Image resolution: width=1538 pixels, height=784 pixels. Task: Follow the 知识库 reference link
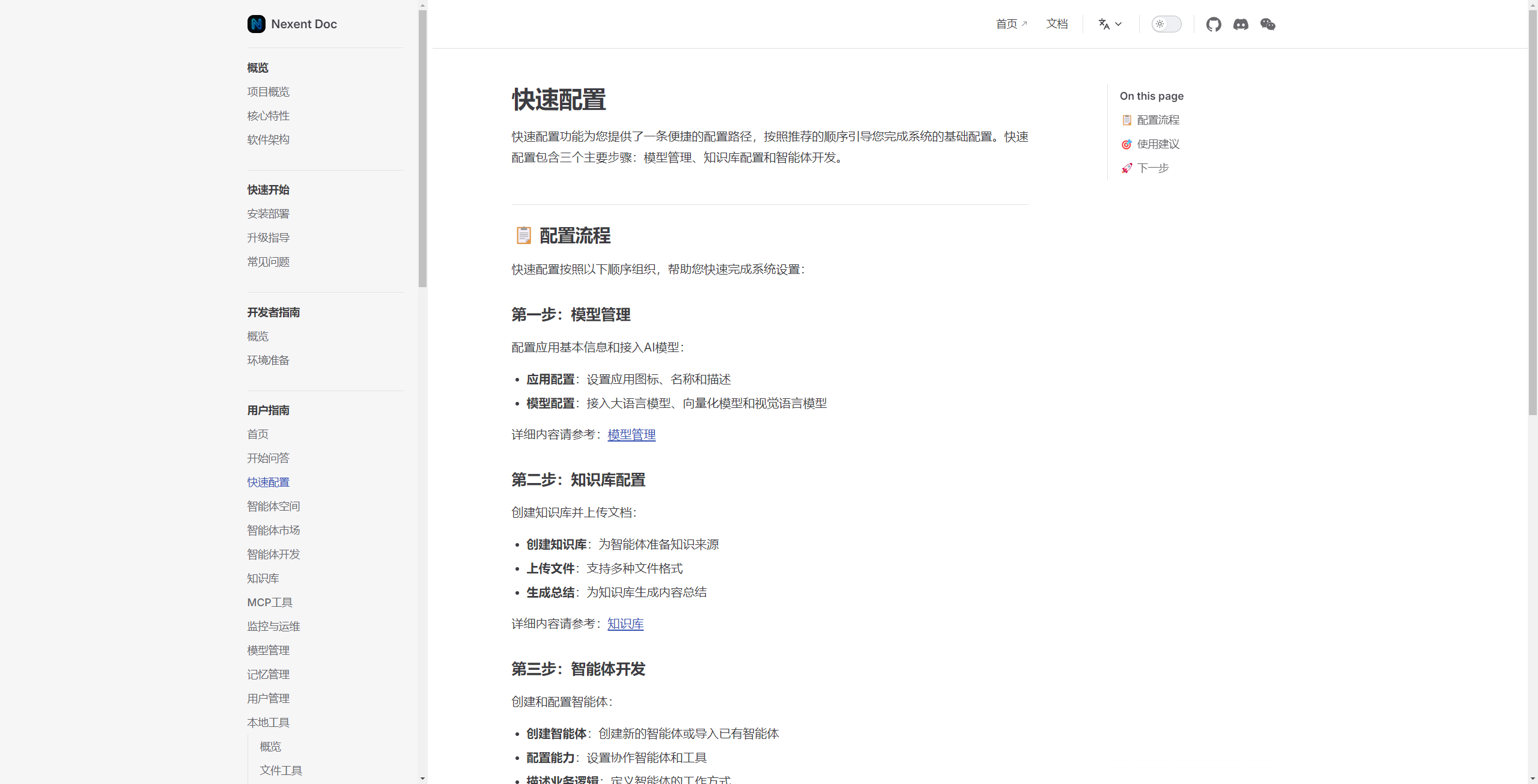click(x=625, y=624)
